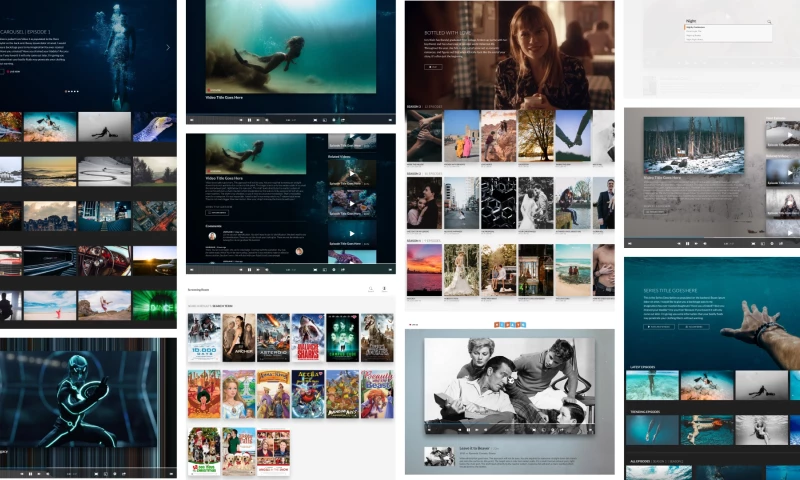Click user profile icon in ScreeningRoom header
This screenshot has height=480, width=800.
384,289
